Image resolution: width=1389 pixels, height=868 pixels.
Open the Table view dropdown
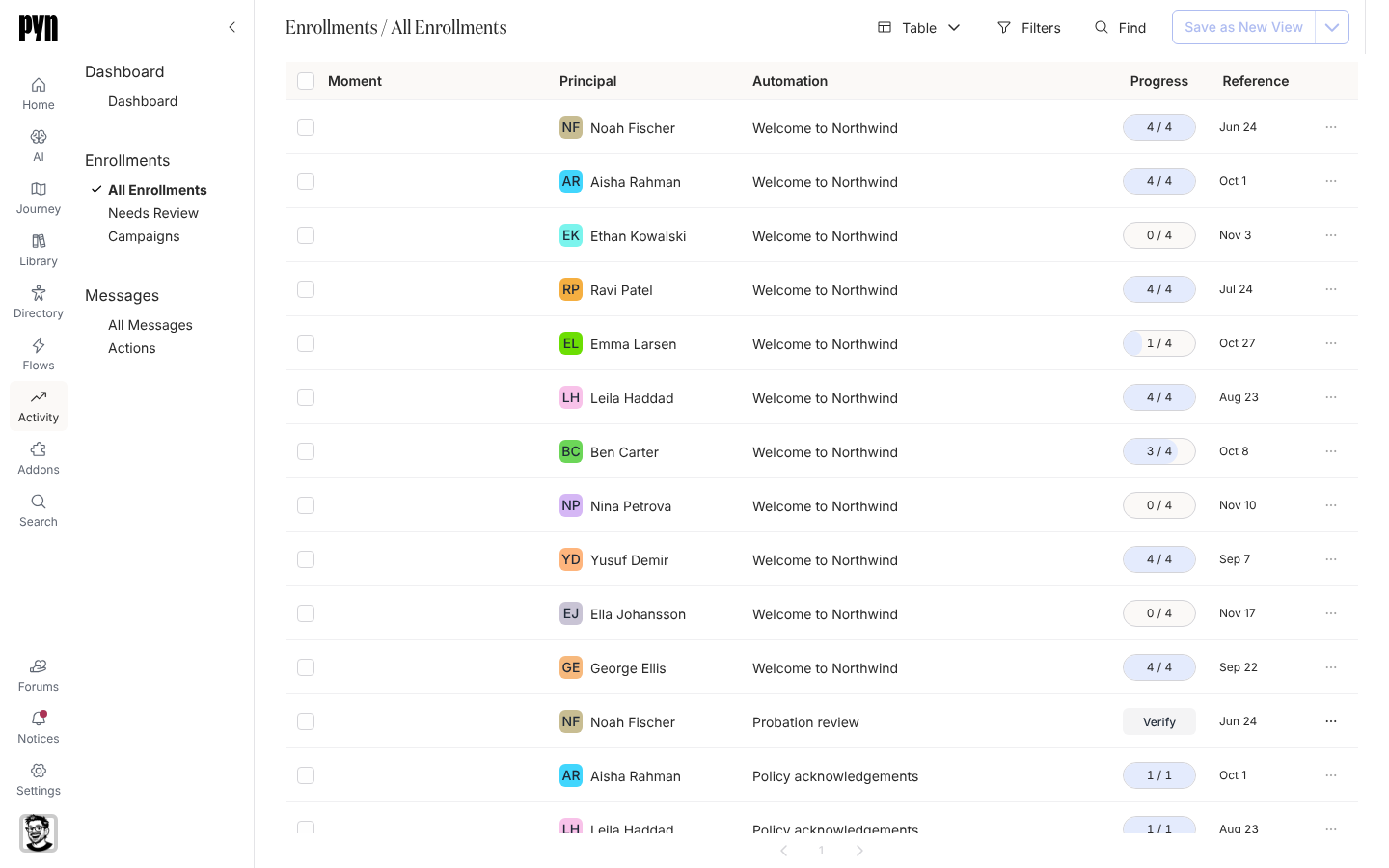click(x=919, y=28)
